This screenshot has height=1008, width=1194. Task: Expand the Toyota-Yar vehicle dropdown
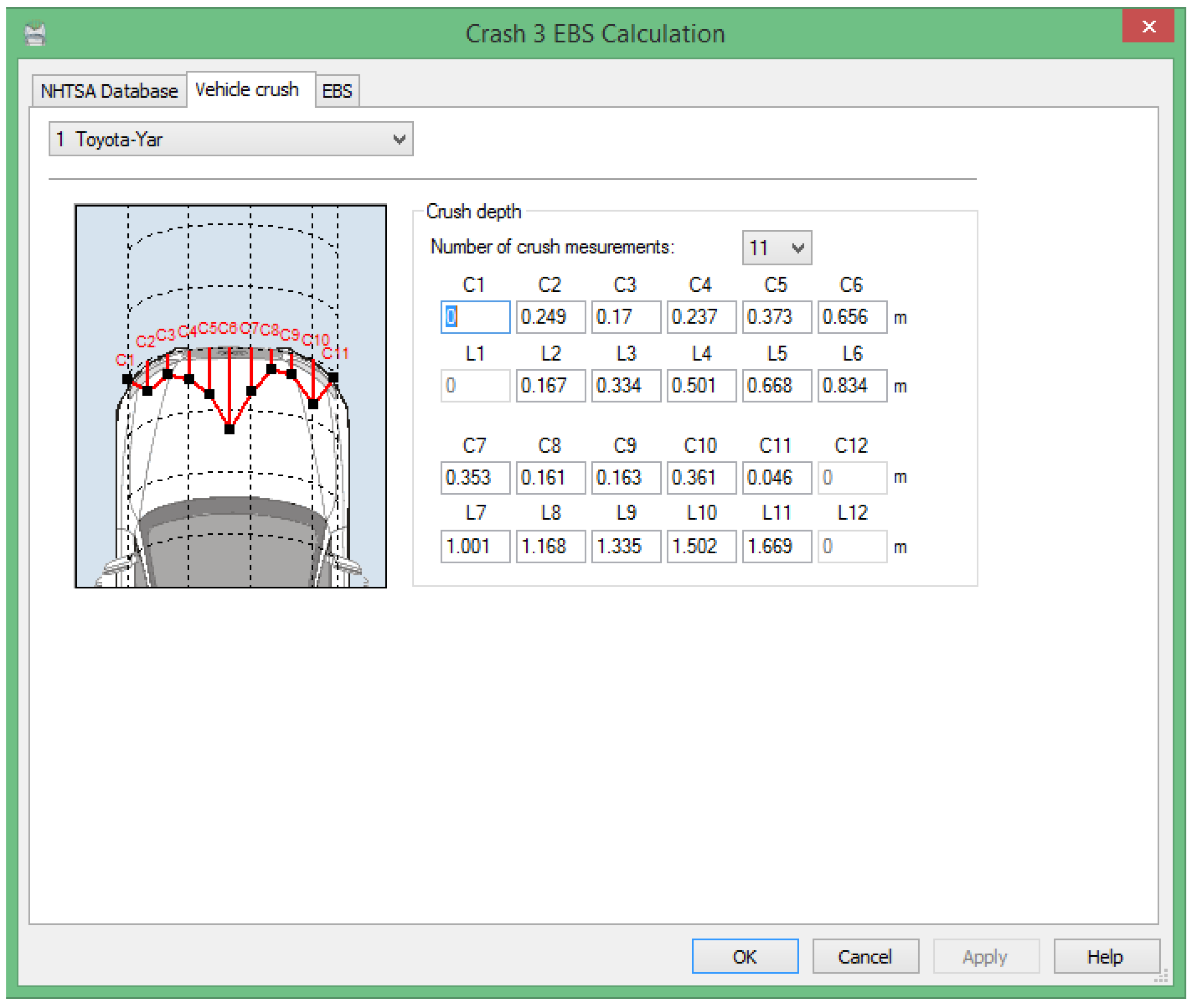pyautogui.click(x=230, y=139)
